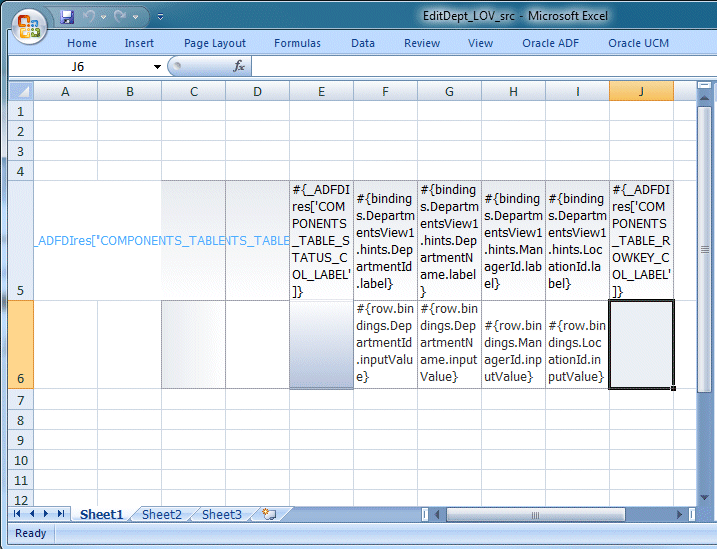This screenshot has height=549, width=717.
Task: Click the vertical scrollbar thumb
Action: tap(705, 249)
